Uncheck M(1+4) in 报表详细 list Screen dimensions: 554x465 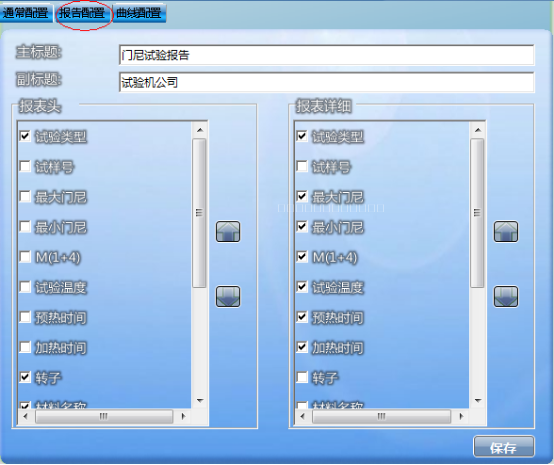[302, 257]
